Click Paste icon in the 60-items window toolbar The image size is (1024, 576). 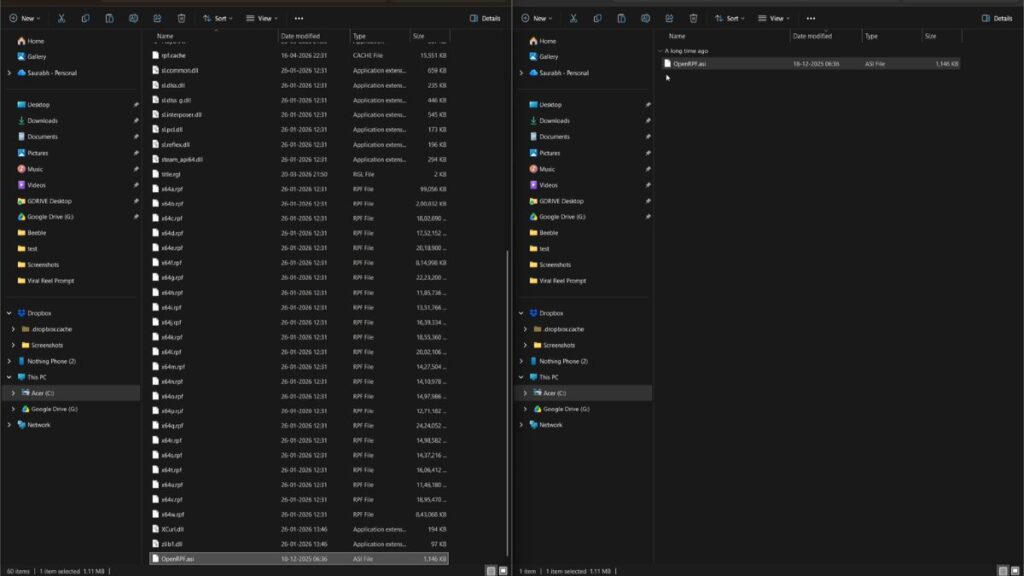click(109, 18)
